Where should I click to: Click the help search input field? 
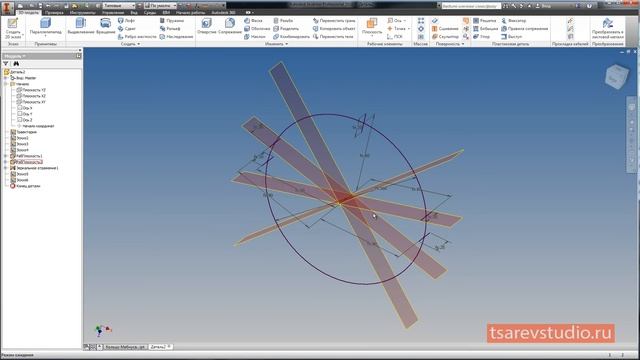pos(471,6)
